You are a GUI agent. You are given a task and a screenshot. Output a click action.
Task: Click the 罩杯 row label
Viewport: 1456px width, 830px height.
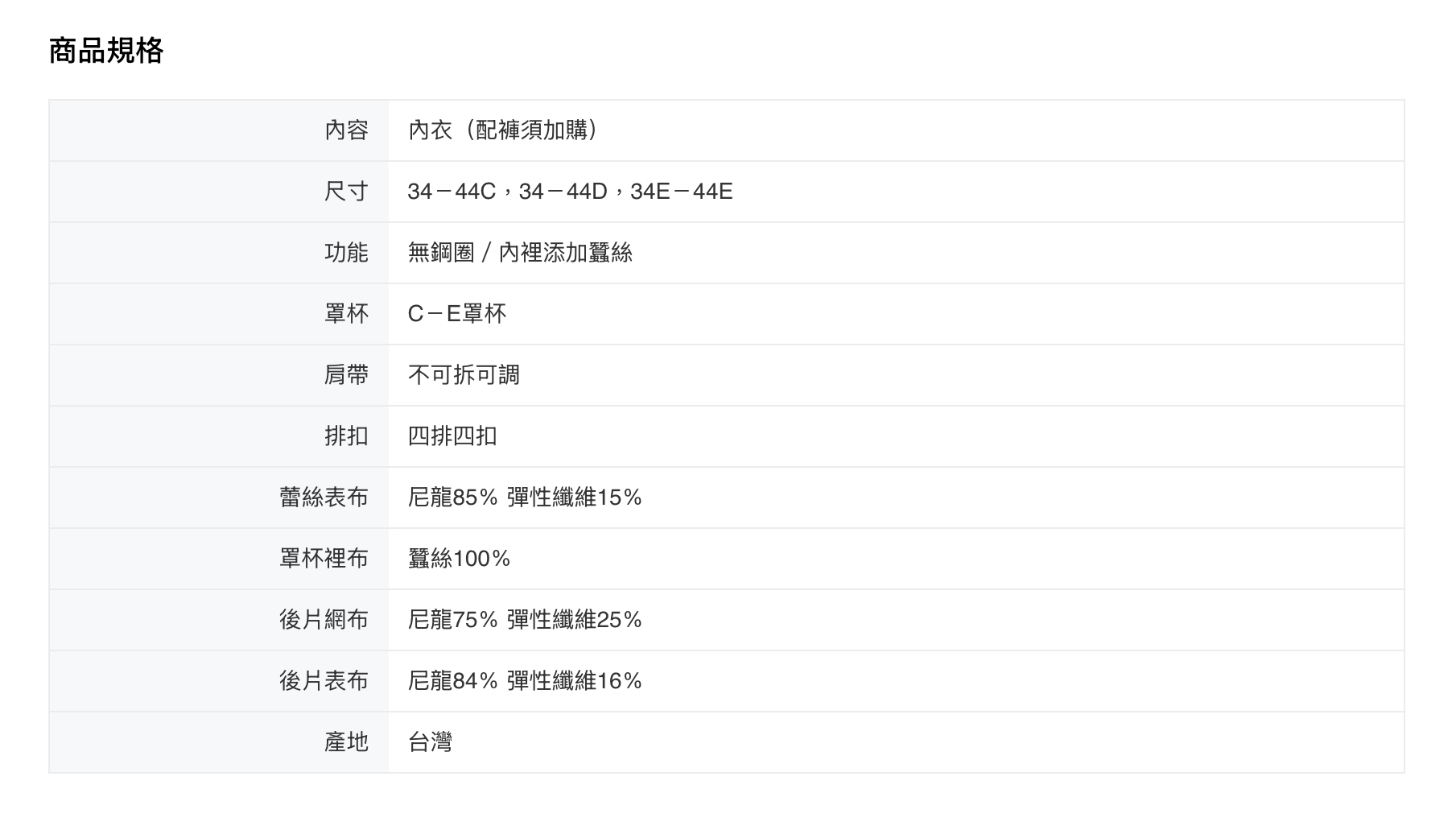[346, 314]
